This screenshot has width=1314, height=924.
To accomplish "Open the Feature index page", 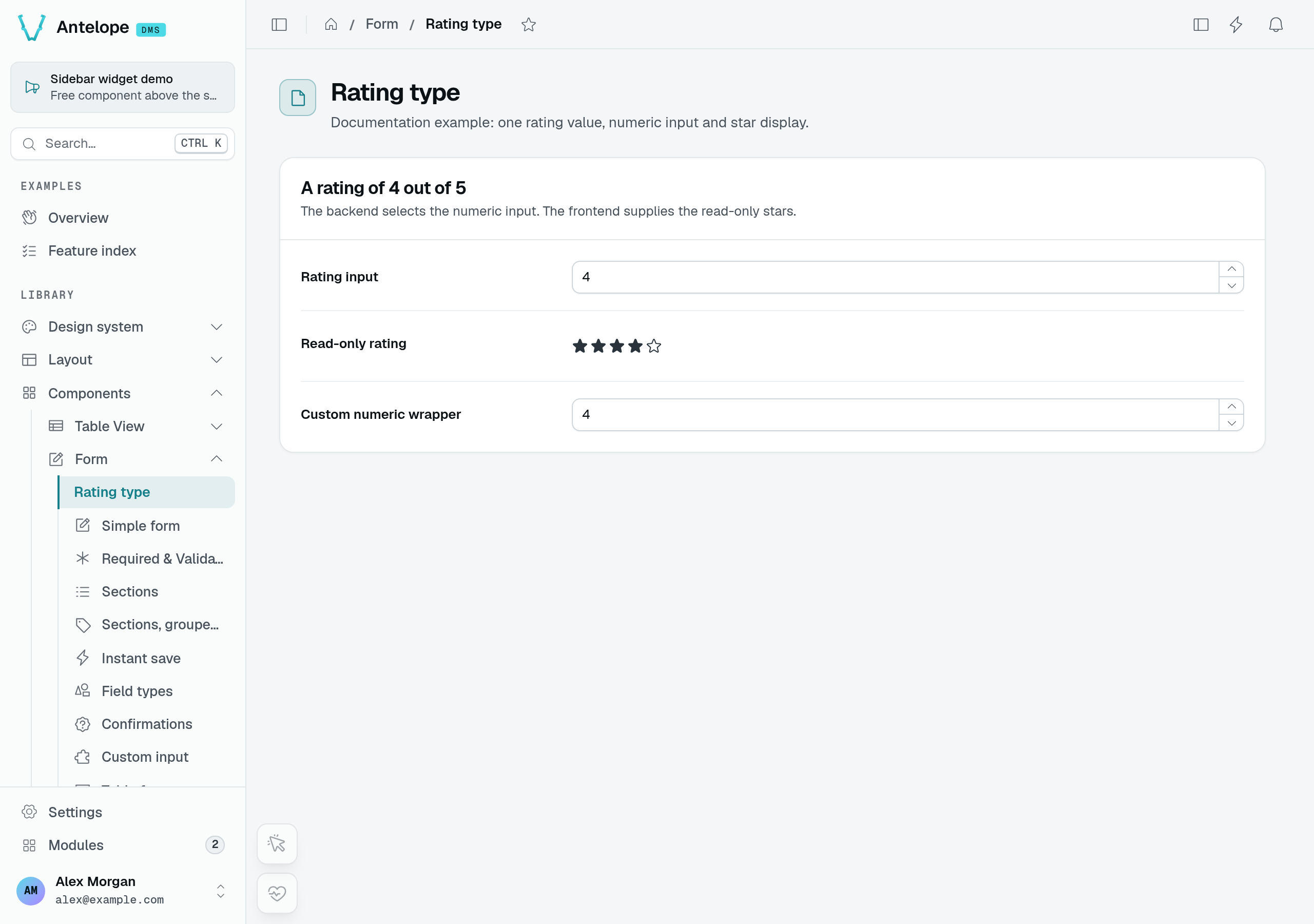I will (123, 251).
